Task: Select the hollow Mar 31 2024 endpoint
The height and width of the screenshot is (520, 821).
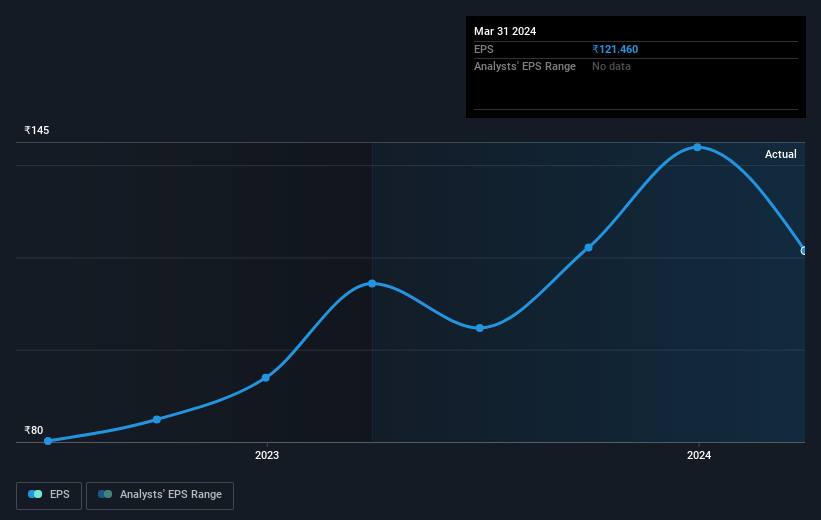Action: pyautogui.click(x=804, y=251)
